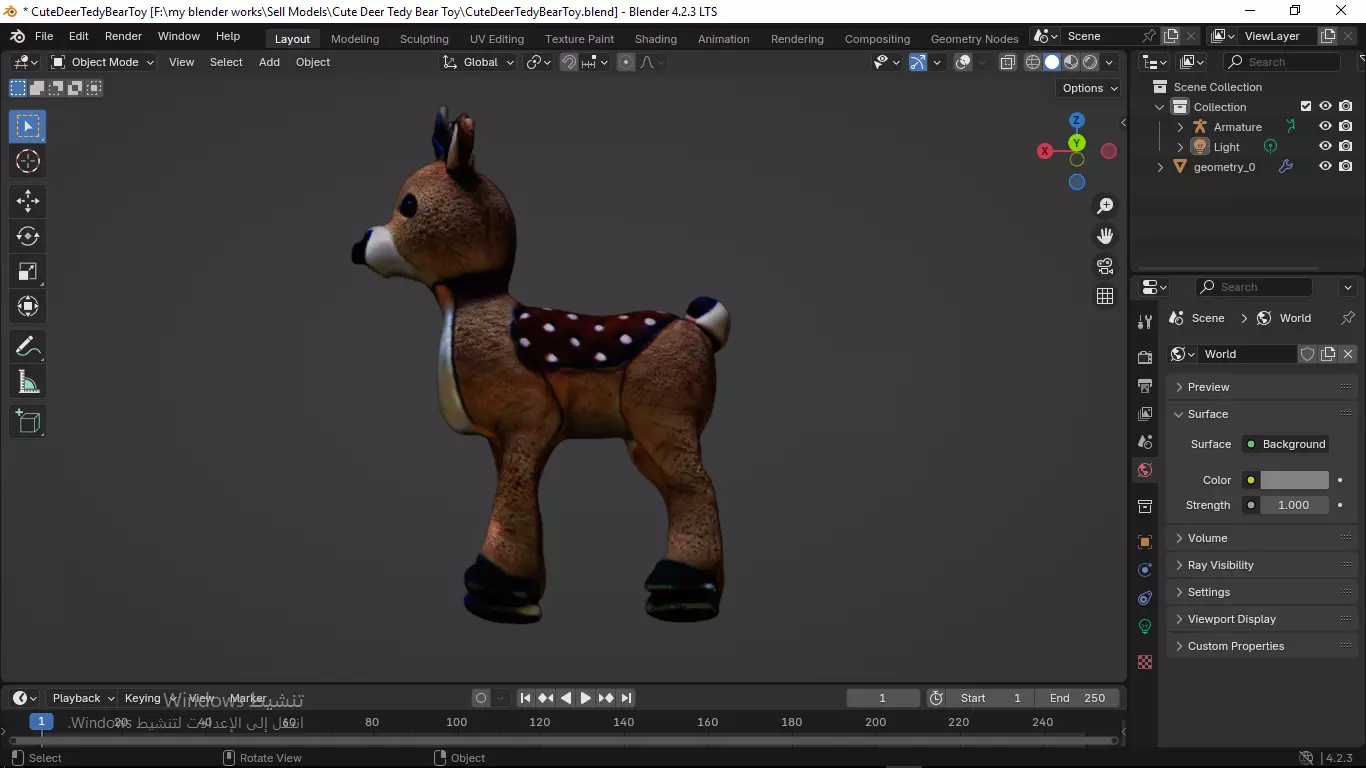The image size is (1366, 768).
Task: Open the Physics properties tab
Action: click(x=1145, y=570)
